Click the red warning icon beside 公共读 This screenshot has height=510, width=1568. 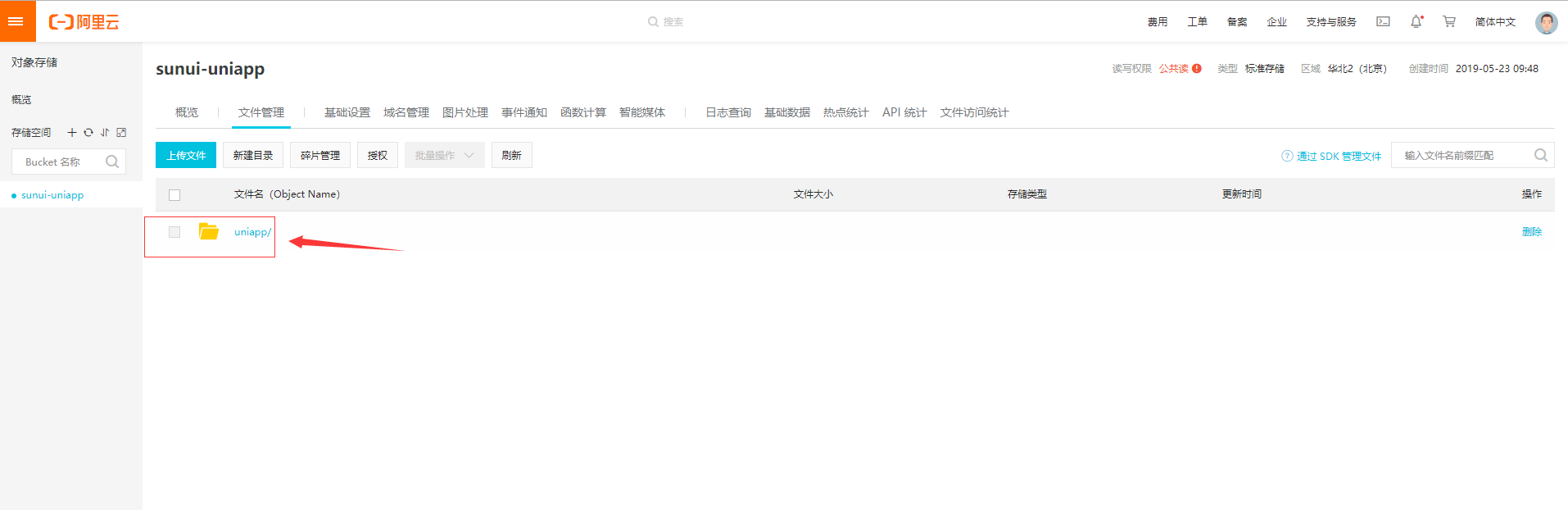click(1197, 69)
